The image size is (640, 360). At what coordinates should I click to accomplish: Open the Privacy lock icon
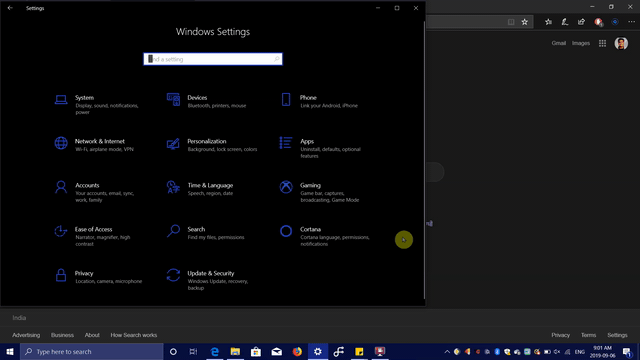pos(61,275)
